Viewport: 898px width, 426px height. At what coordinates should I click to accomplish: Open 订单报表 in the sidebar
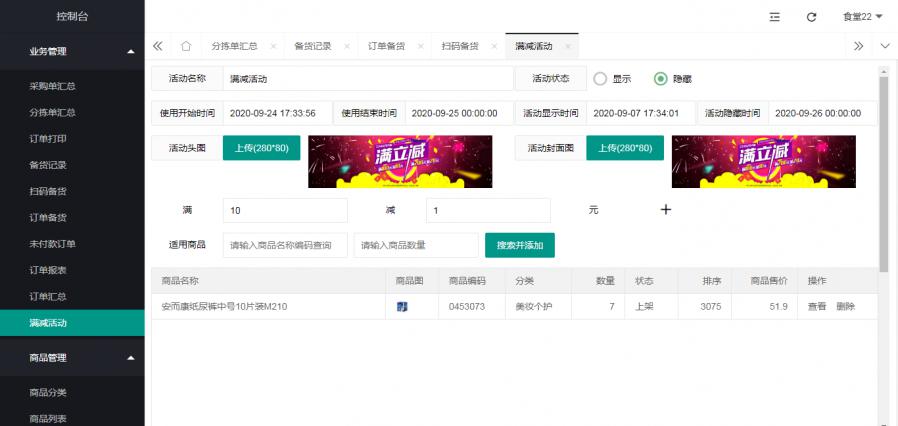click(x=47, y=270)
